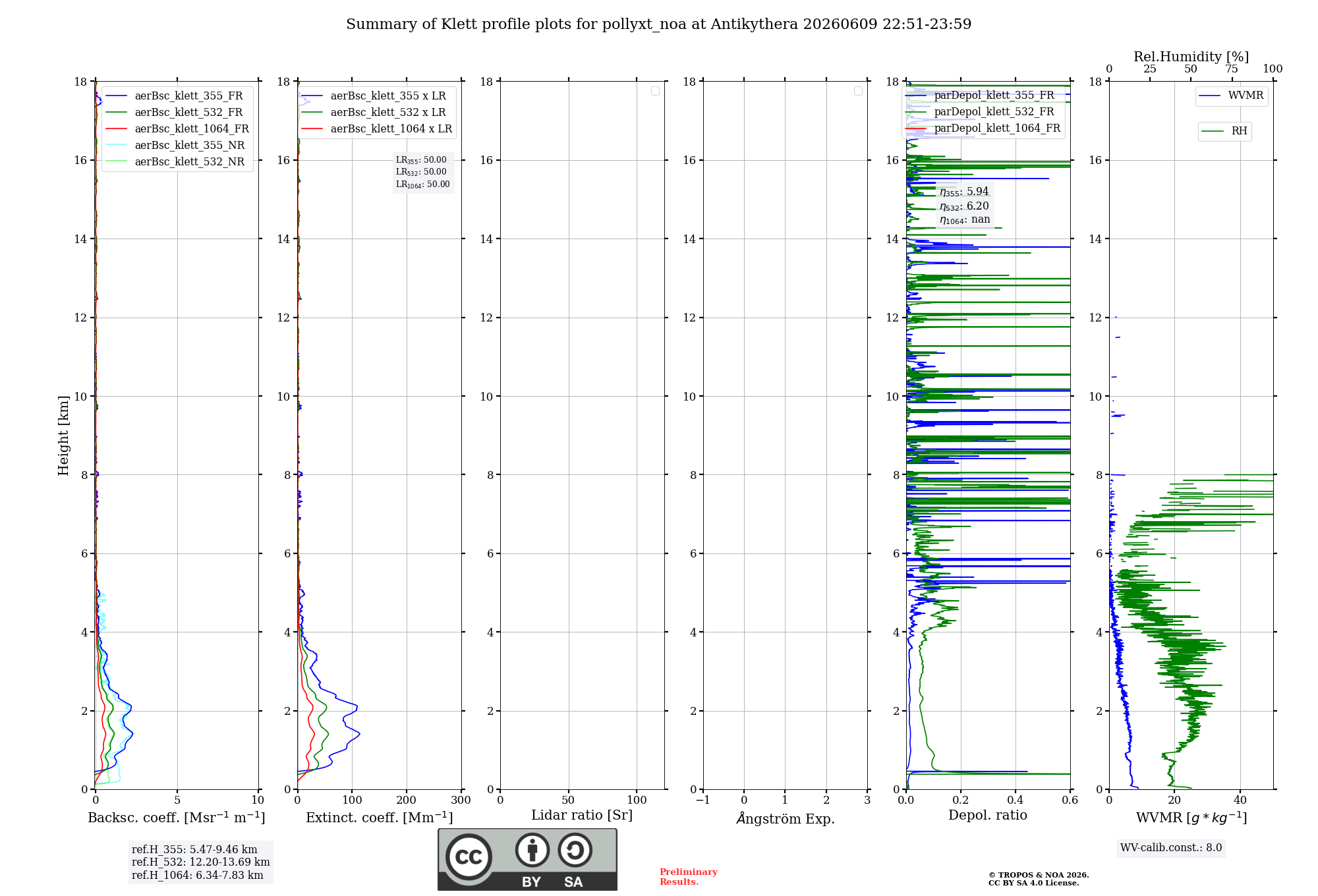Click the blue line sample for aerBsc_klett_355_FR
The image size is (1318, 896).
click(116, 96)
